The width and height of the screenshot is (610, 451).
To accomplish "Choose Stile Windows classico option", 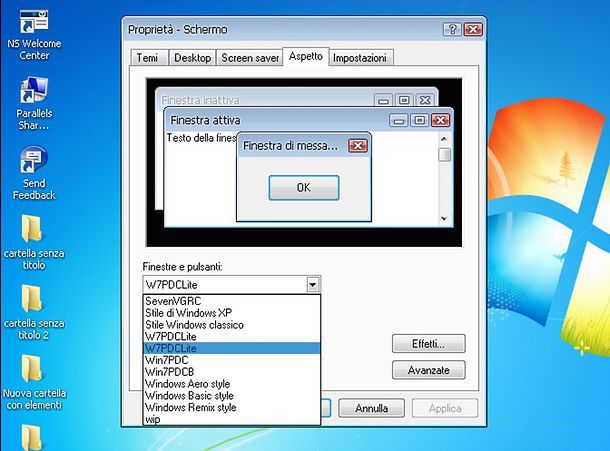I will [232, 325].
